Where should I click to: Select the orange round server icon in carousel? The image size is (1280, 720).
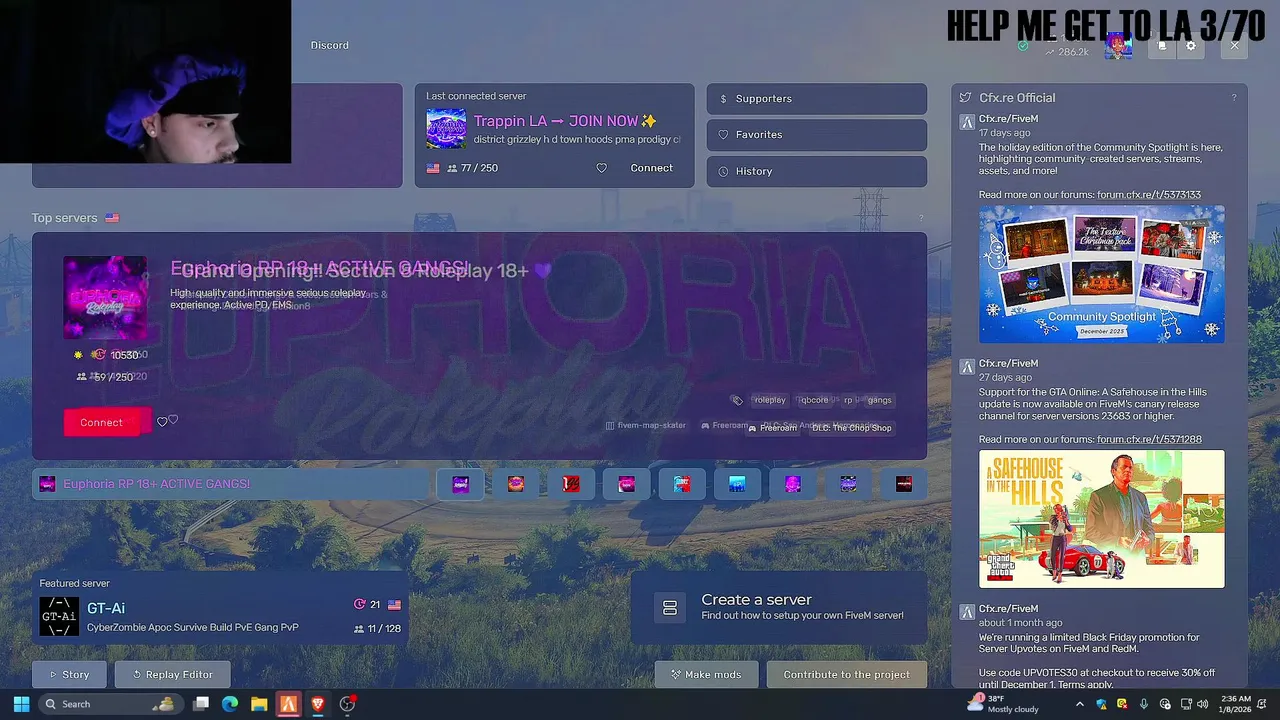click(x=516, y=484)
